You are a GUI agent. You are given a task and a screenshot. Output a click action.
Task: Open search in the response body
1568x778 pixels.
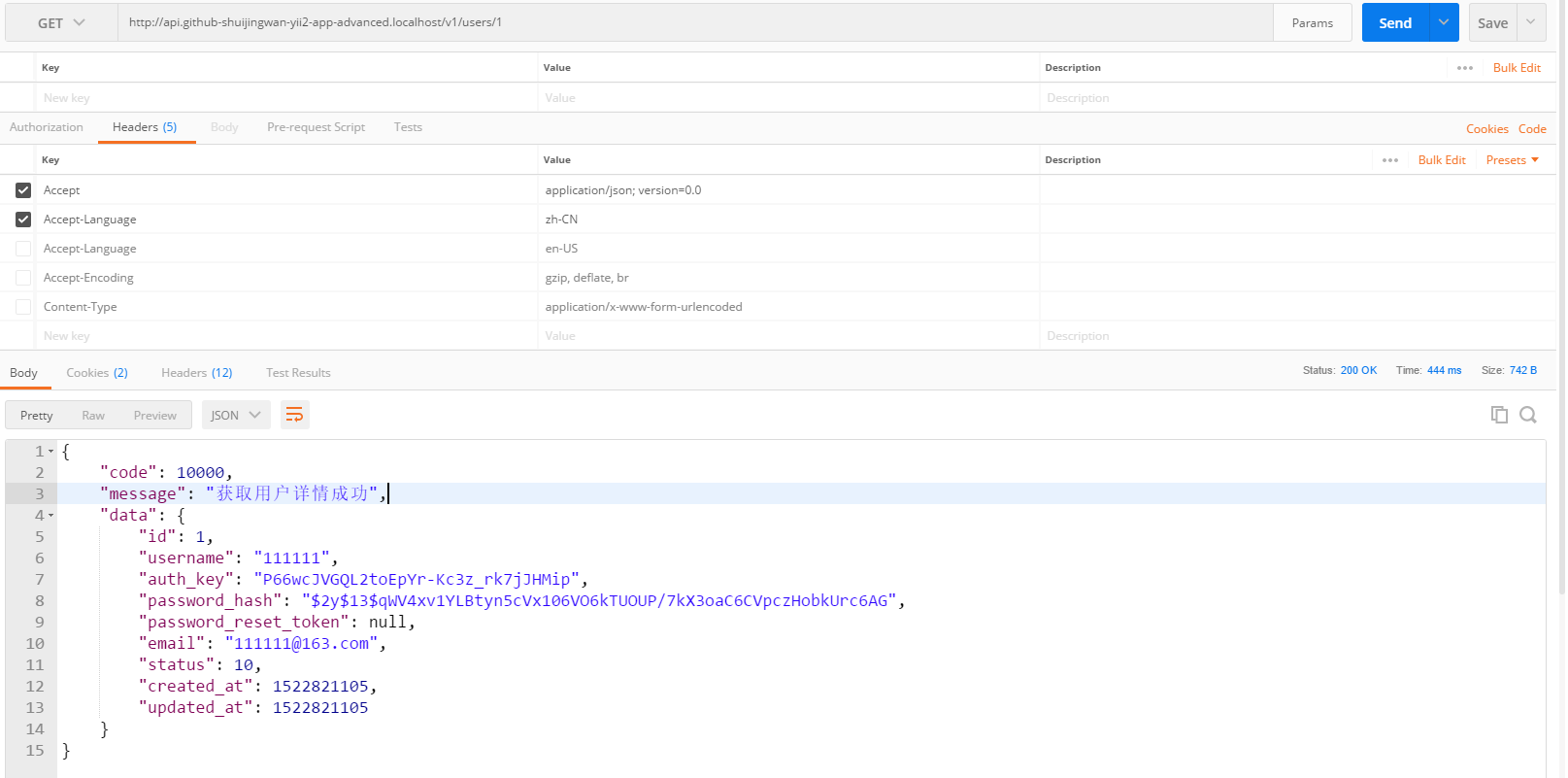point(1527,415)
